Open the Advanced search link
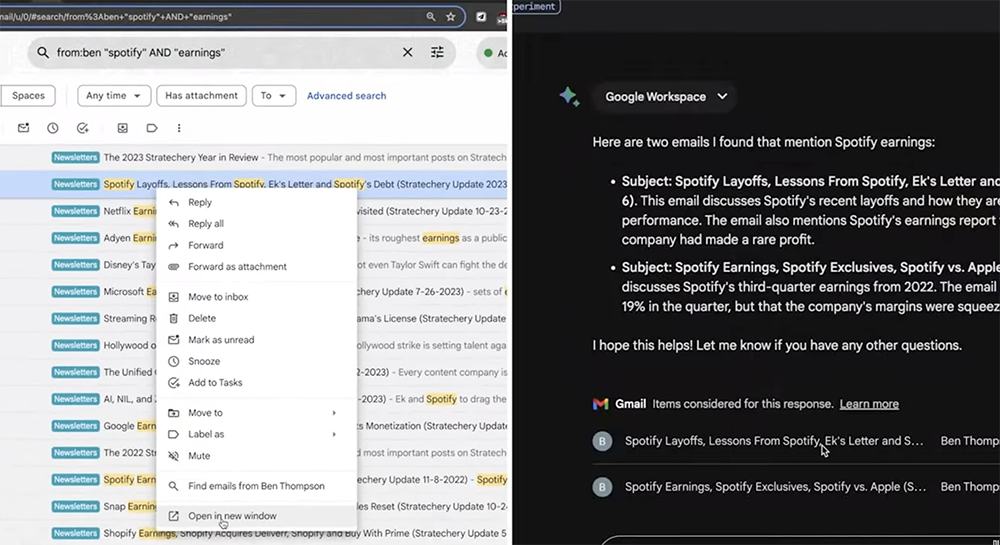The height and width of the screenshot is (545, 1000). [346, 96]
